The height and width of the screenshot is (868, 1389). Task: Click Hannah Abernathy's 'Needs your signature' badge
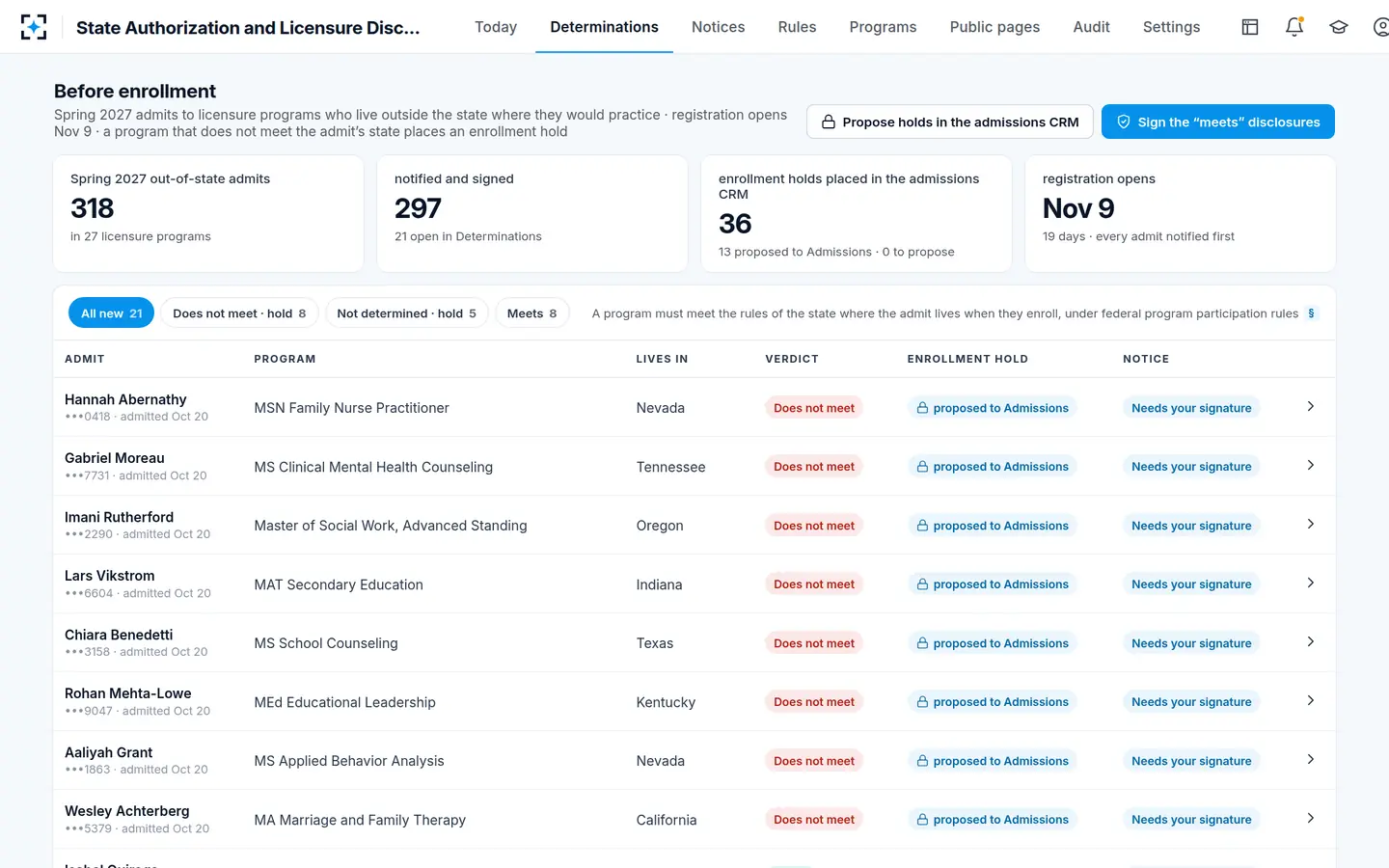pos(1191,408)
